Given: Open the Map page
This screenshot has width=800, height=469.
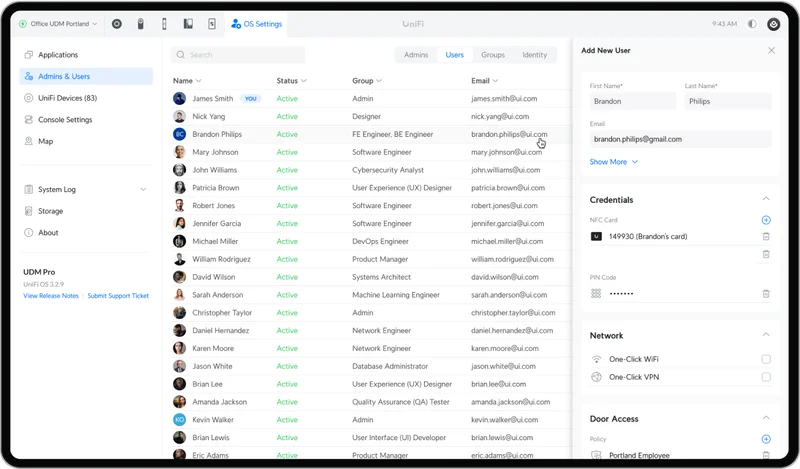Looking at the screenshot, I should coord(86,141).
